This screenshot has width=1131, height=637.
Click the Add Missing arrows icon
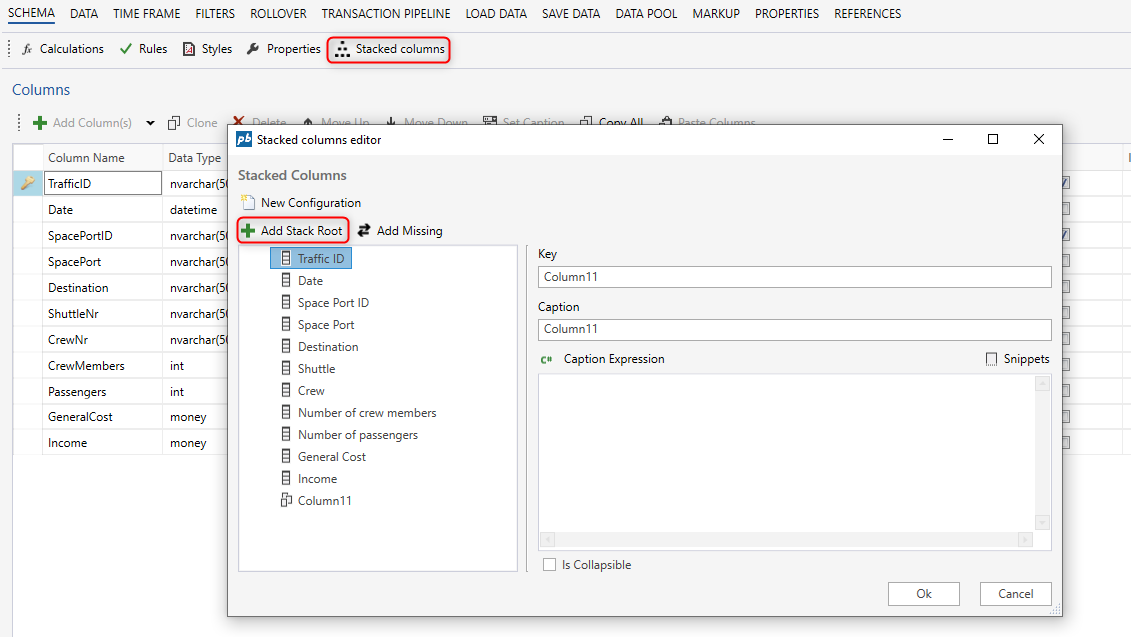(x=364, y=231)
